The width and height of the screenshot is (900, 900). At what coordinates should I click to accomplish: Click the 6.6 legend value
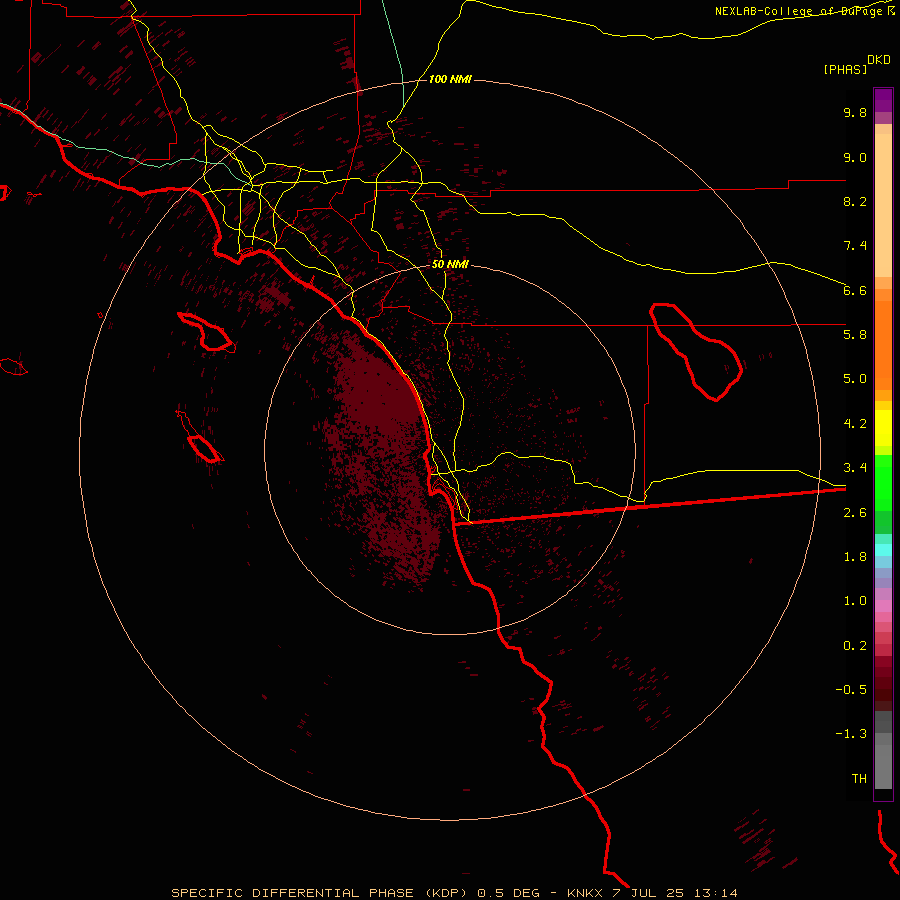point(855,290)
